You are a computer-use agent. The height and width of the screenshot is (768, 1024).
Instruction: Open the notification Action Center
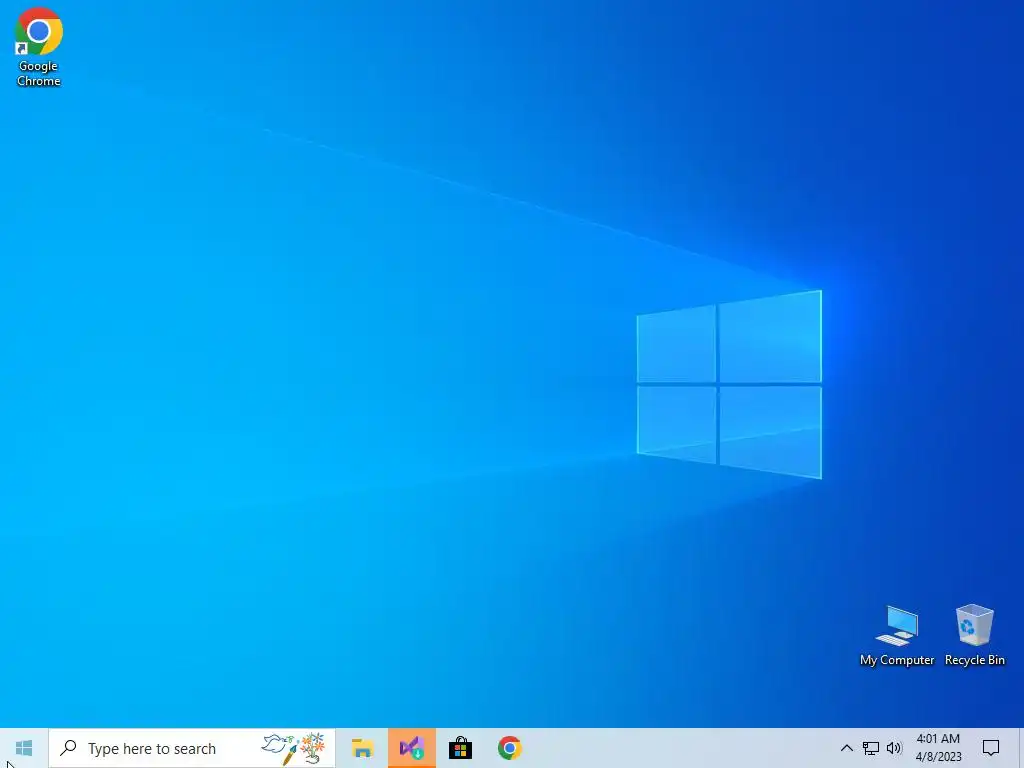tap(991, 748)
